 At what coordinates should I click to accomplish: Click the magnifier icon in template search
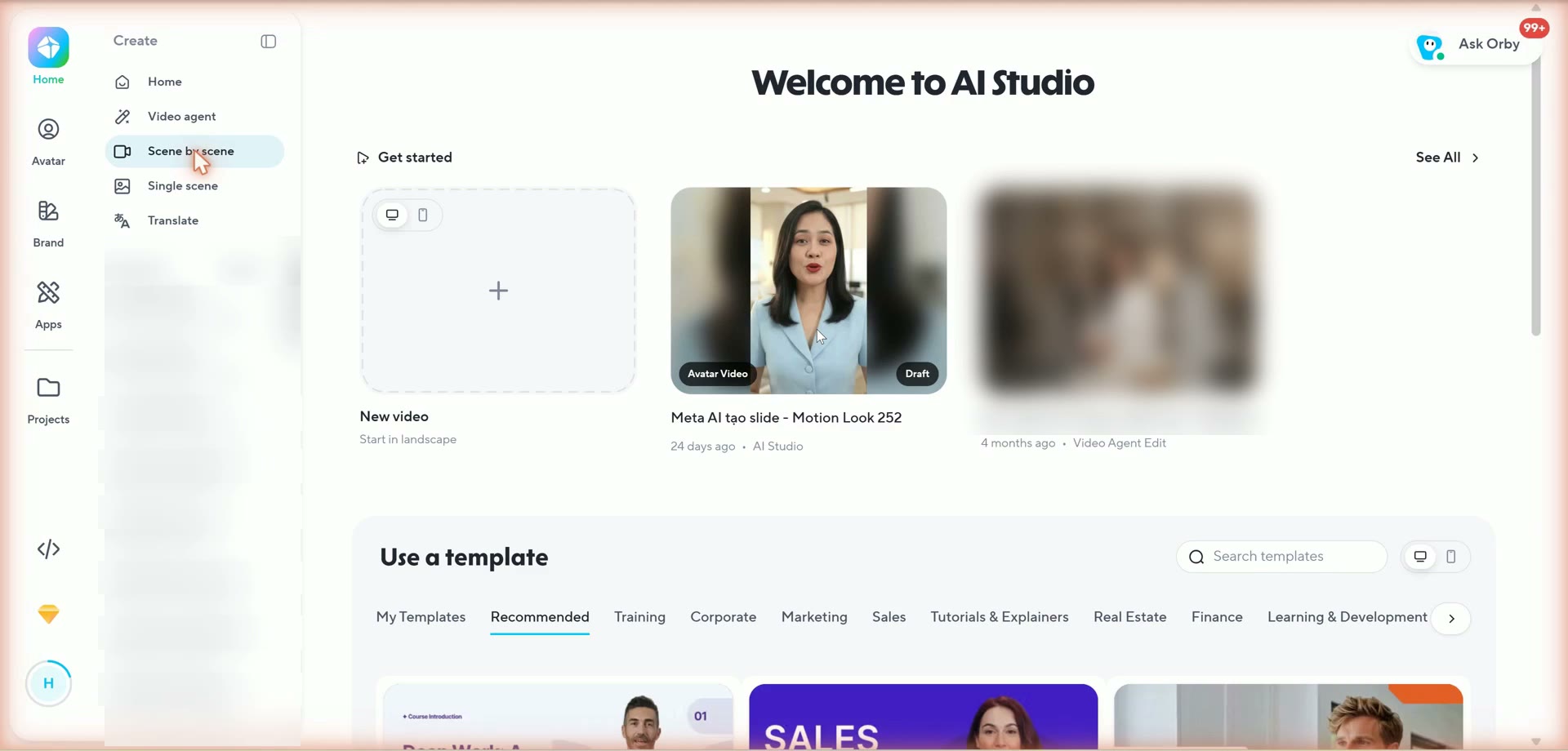(1196, 557)
